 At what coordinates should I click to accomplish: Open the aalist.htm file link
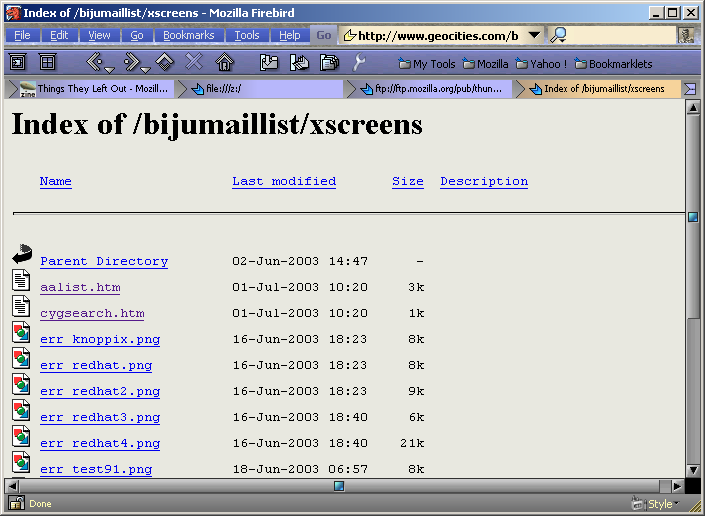tap(80, 287)
